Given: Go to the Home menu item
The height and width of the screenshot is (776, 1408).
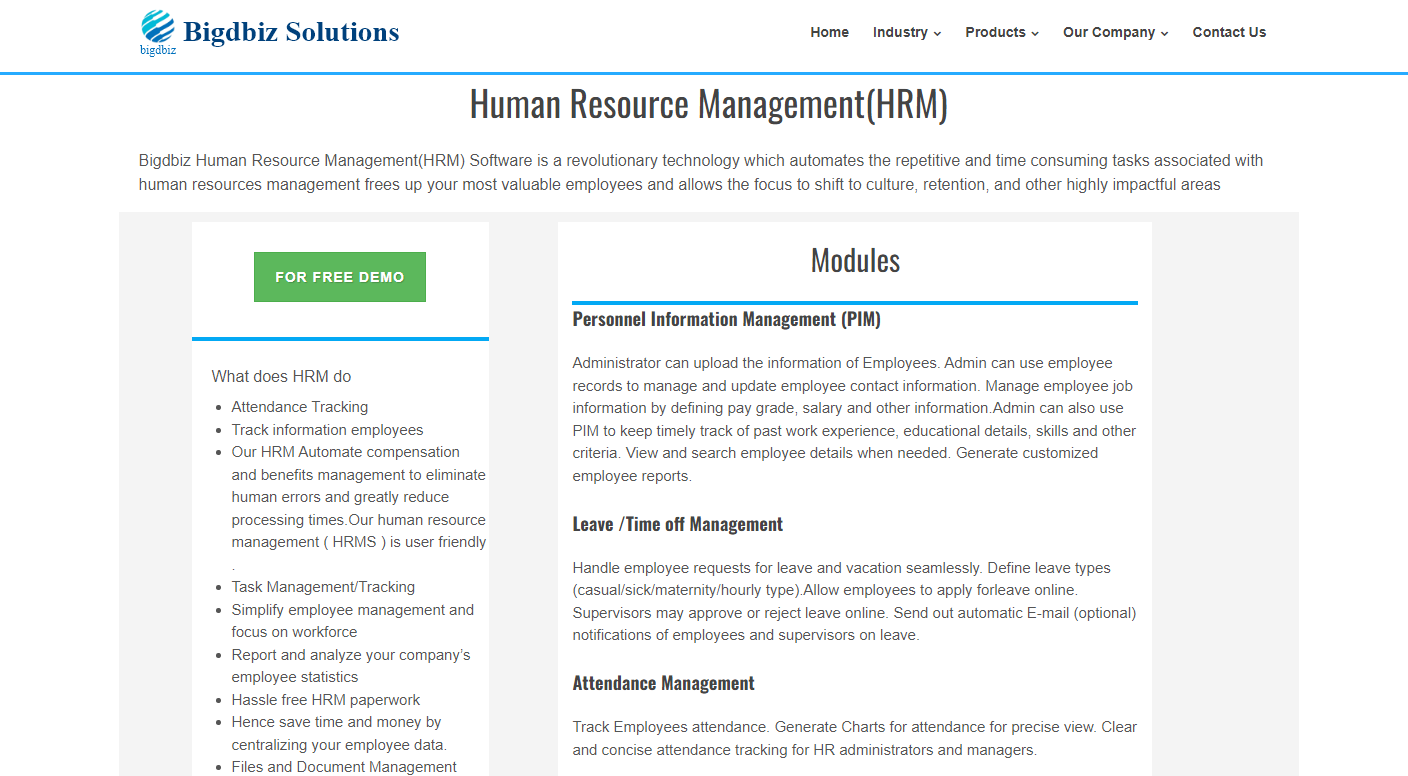Looking at the screenshot, I should [x=829, y=32].
